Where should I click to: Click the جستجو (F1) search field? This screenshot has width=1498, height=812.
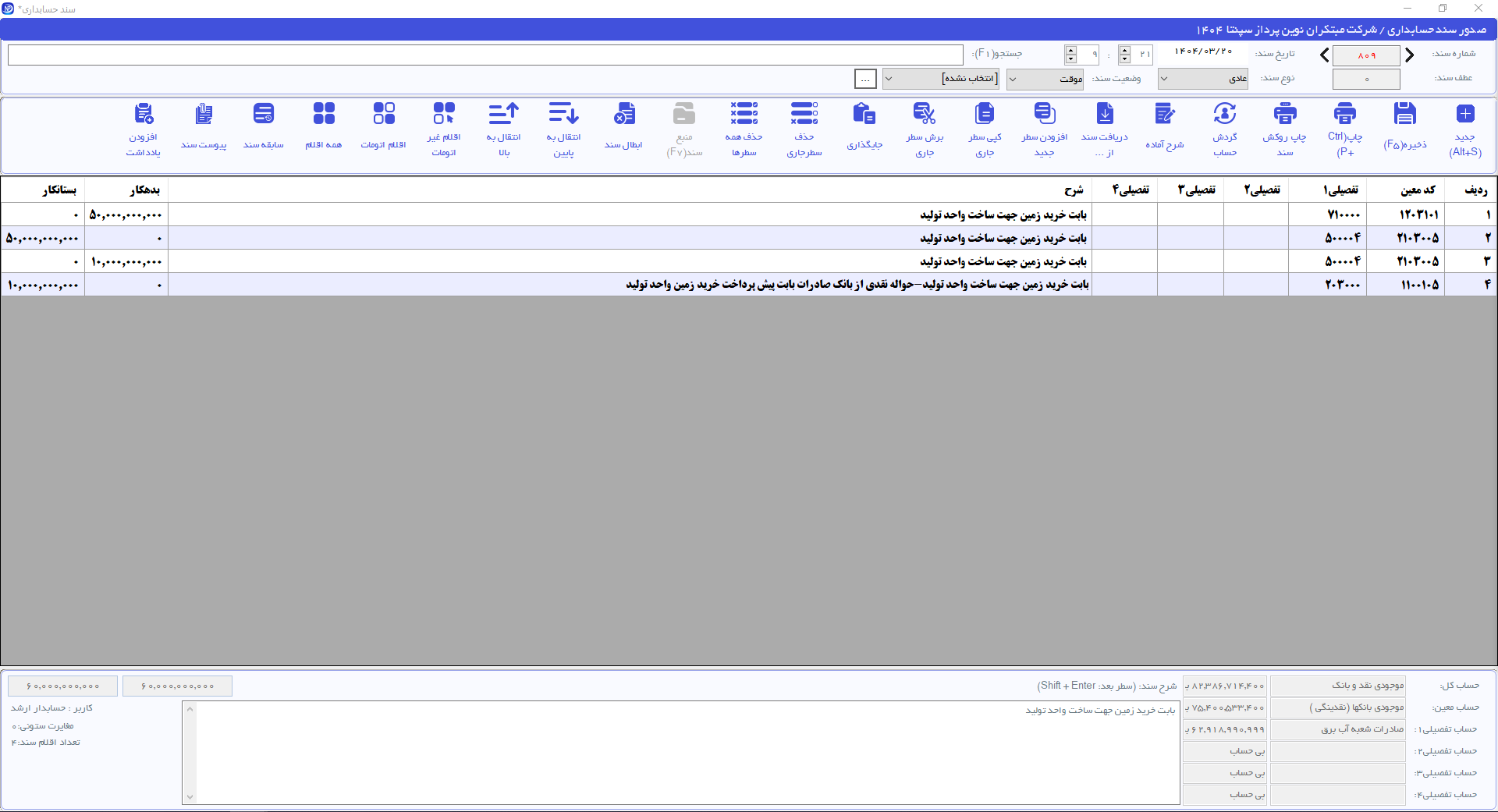(485, 55)
